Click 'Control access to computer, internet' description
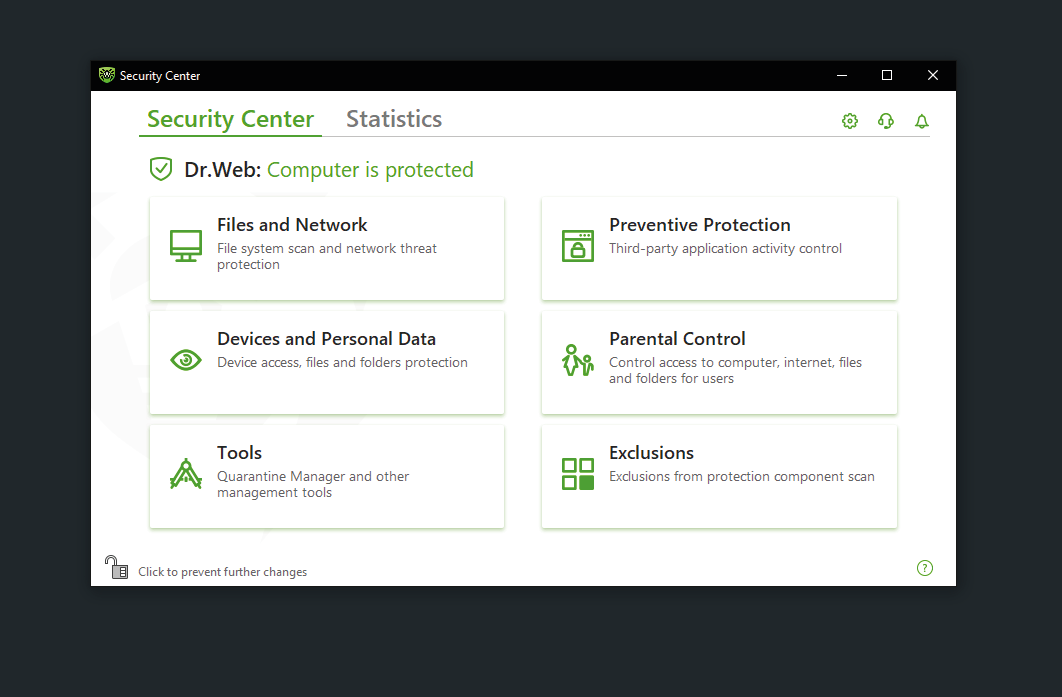Image resolution: width=1062 pixels, height=697 pixels. (x=735, y=370)
